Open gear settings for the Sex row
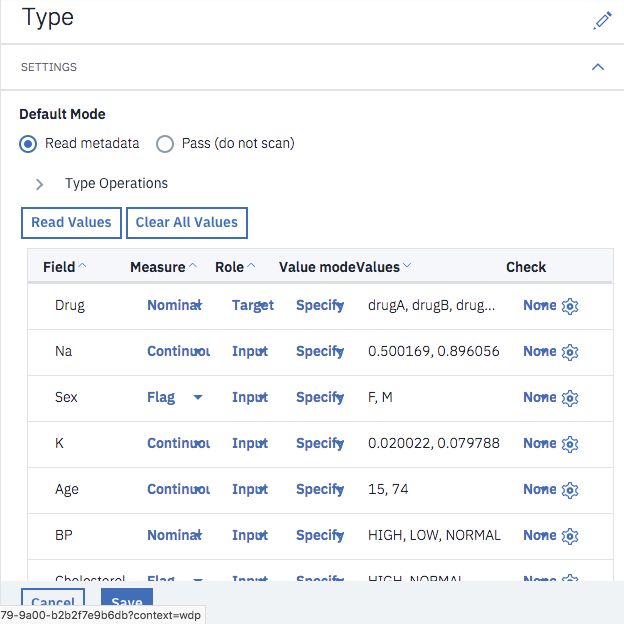Viewport: 624px width, 624px height. coord(570,398)
